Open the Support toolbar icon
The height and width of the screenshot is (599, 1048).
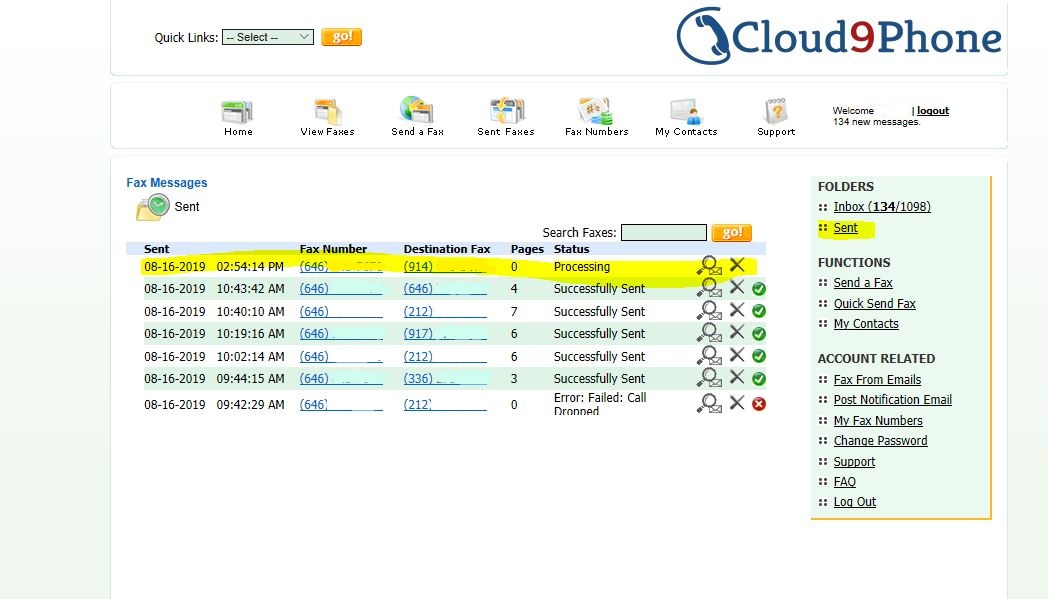[x=776, y=117]
